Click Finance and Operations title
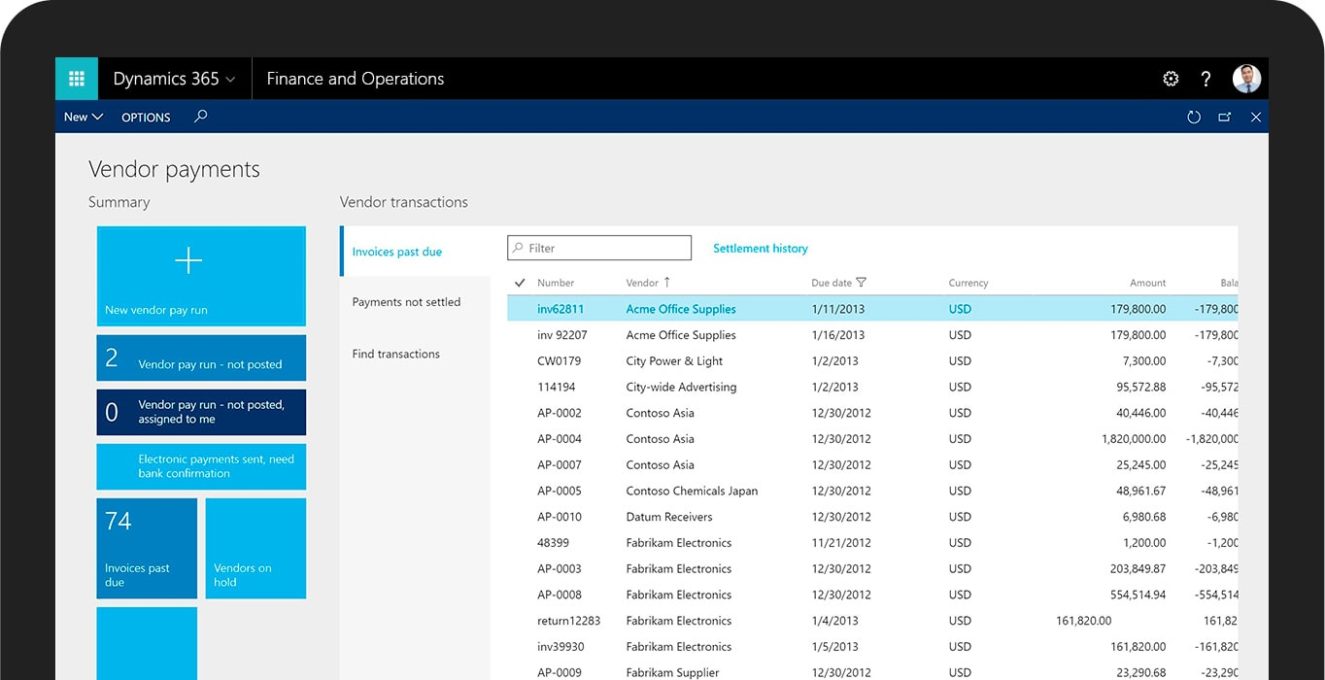1325x680 pixels. 355,79
